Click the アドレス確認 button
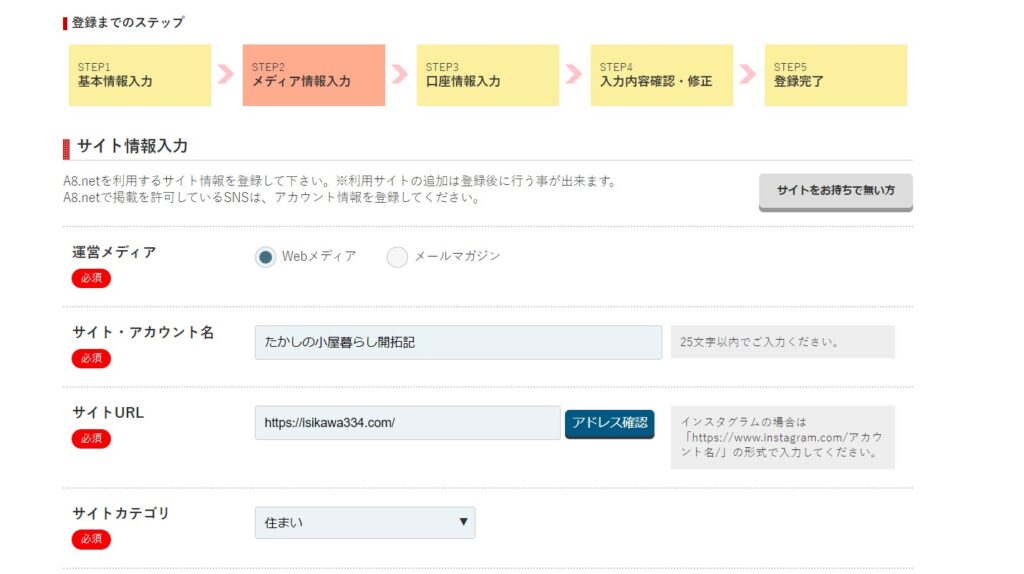The width and height of the screenshot is (1024, 574). coord(609,423)
